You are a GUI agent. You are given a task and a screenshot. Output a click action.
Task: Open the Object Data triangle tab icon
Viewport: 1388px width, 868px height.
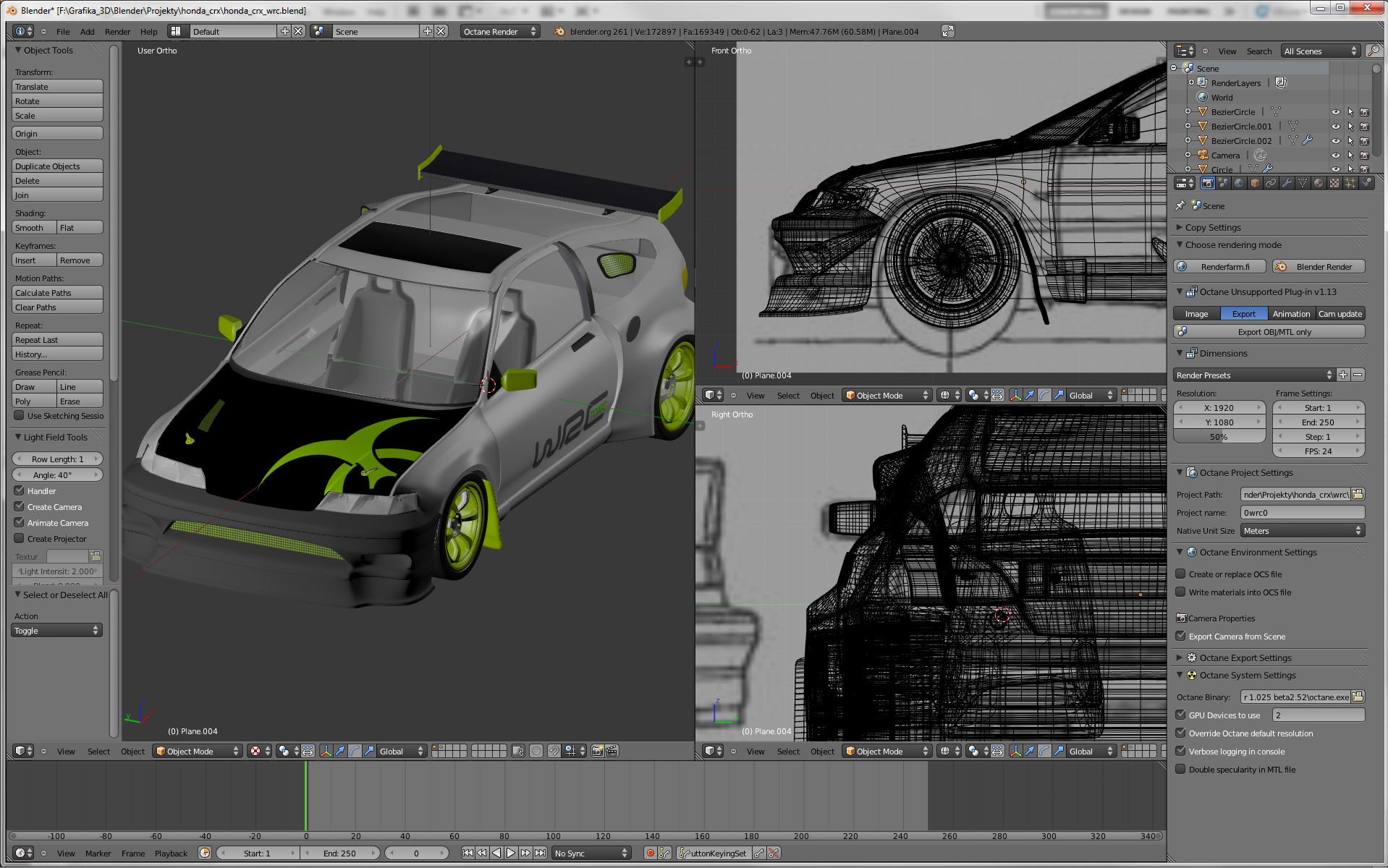coord(1303,184)
